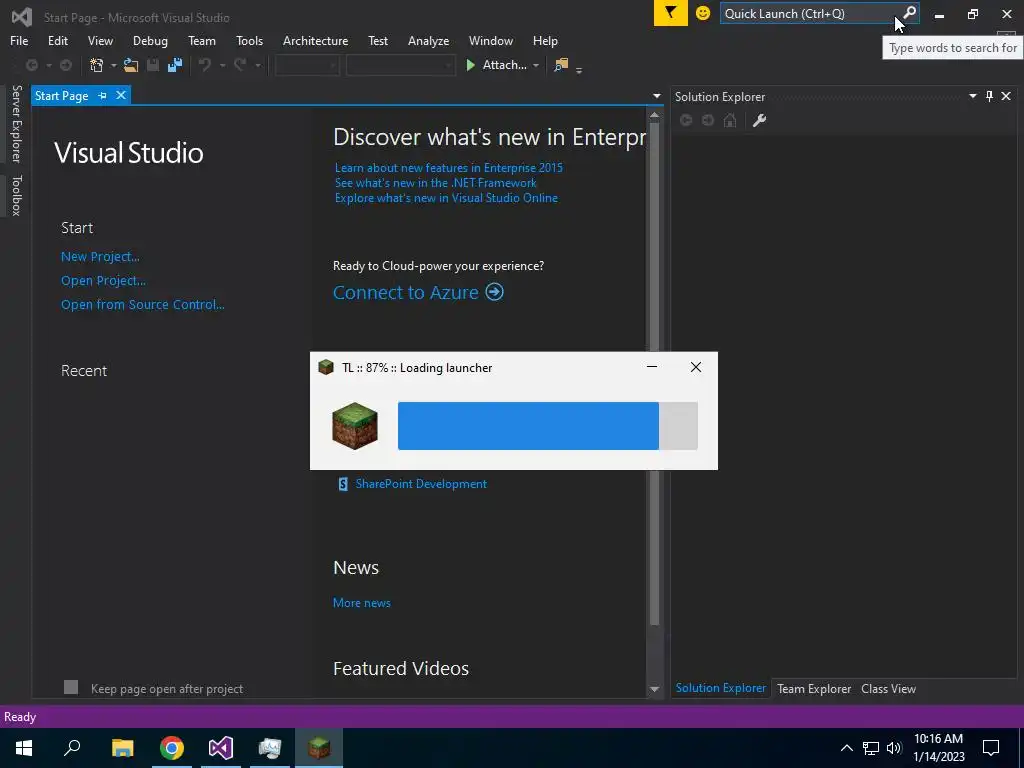Open the Windows Start menu
1024x768 pixels.
[24, 748]
